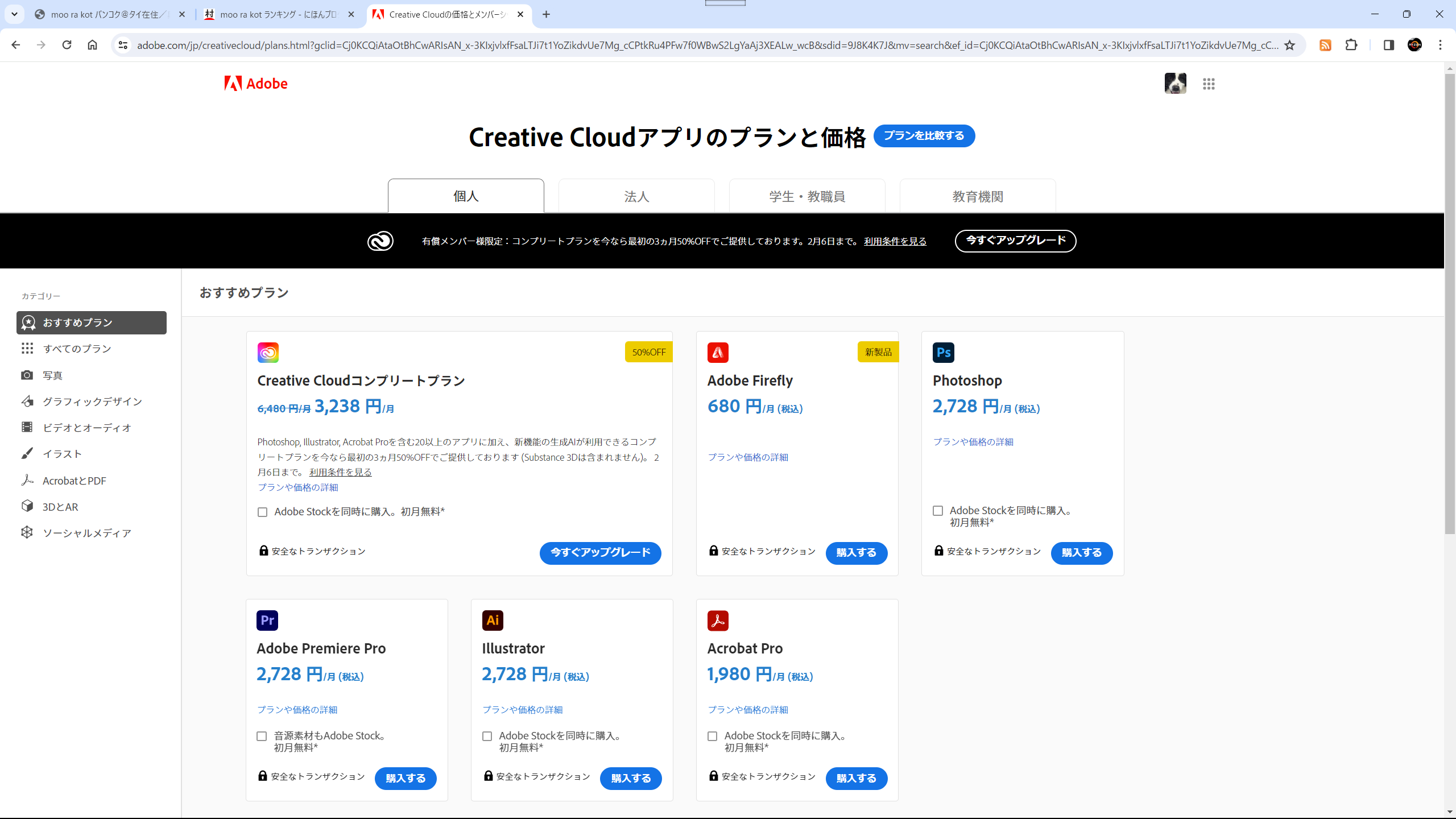The width and height of the screenshot is (1456, 819).
Task: Click the film strip icon beside ビデオとオーディオ
Action: coord(27,427)
